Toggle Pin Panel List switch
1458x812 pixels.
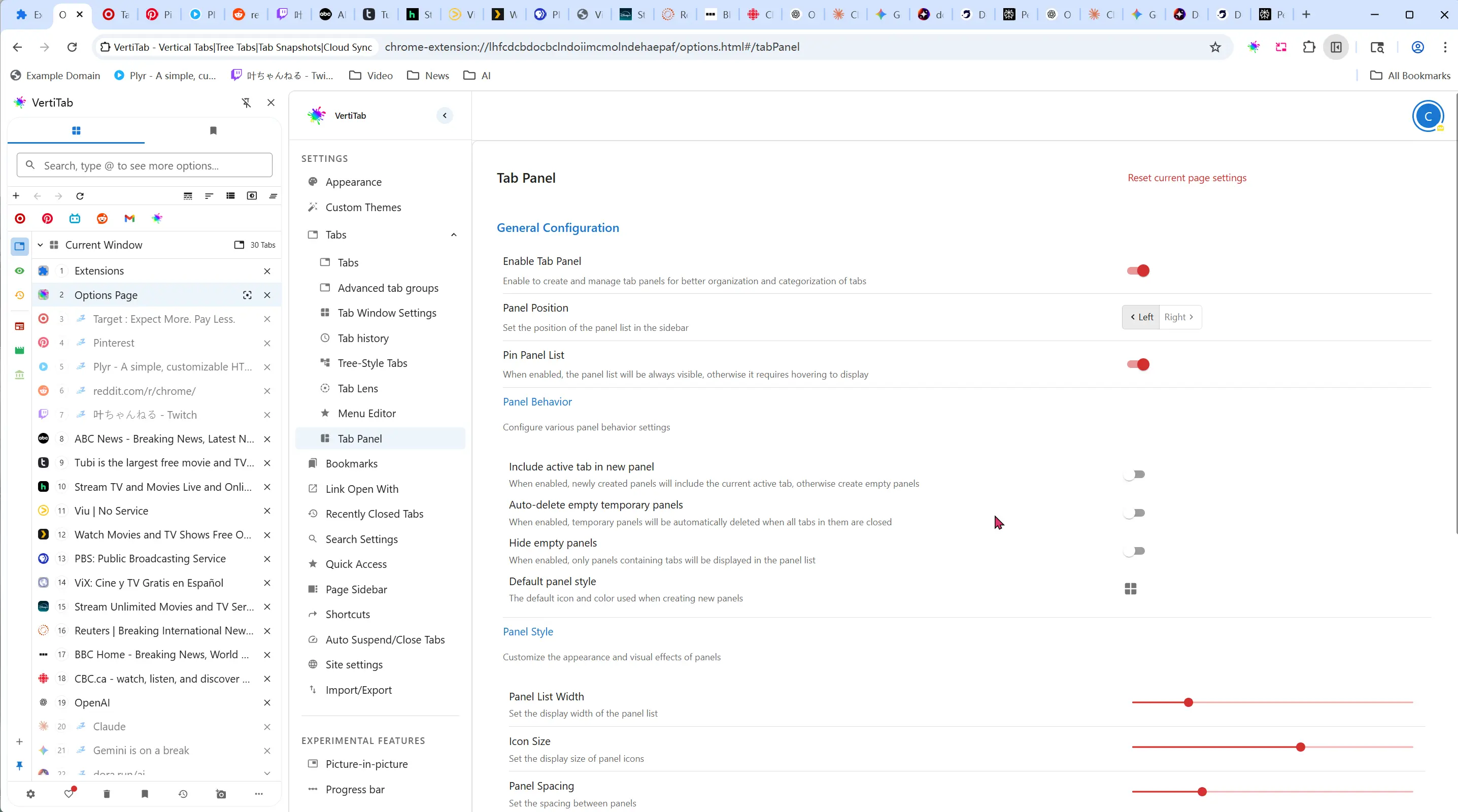point(1138,364)
